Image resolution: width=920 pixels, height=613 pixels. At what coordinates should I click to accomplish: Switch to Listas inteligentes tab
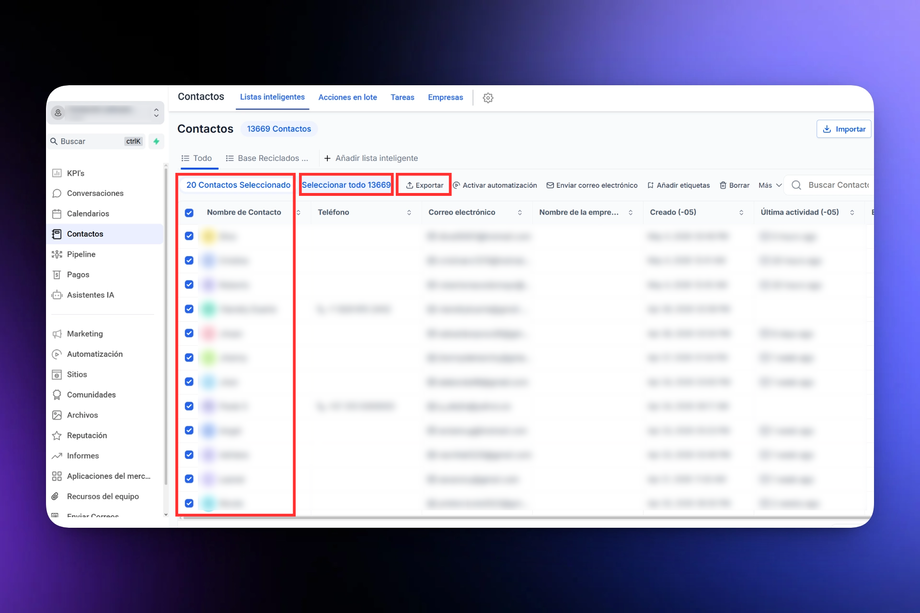pyautogui.click(x=272, y=97)
